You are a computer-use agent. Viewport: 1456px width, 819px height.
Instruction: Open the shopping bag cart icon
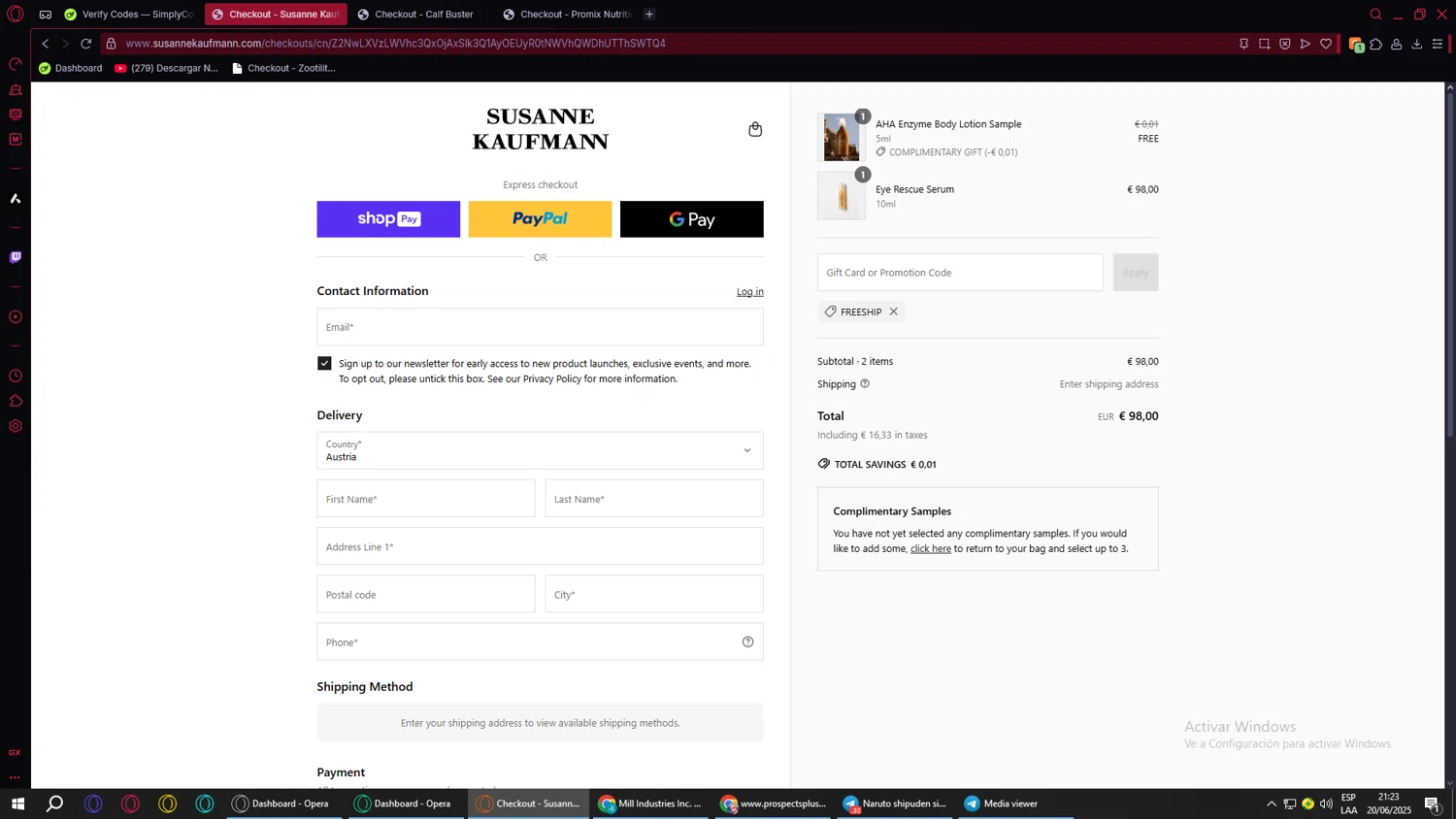pyautogui.click(x=755, y=129)
